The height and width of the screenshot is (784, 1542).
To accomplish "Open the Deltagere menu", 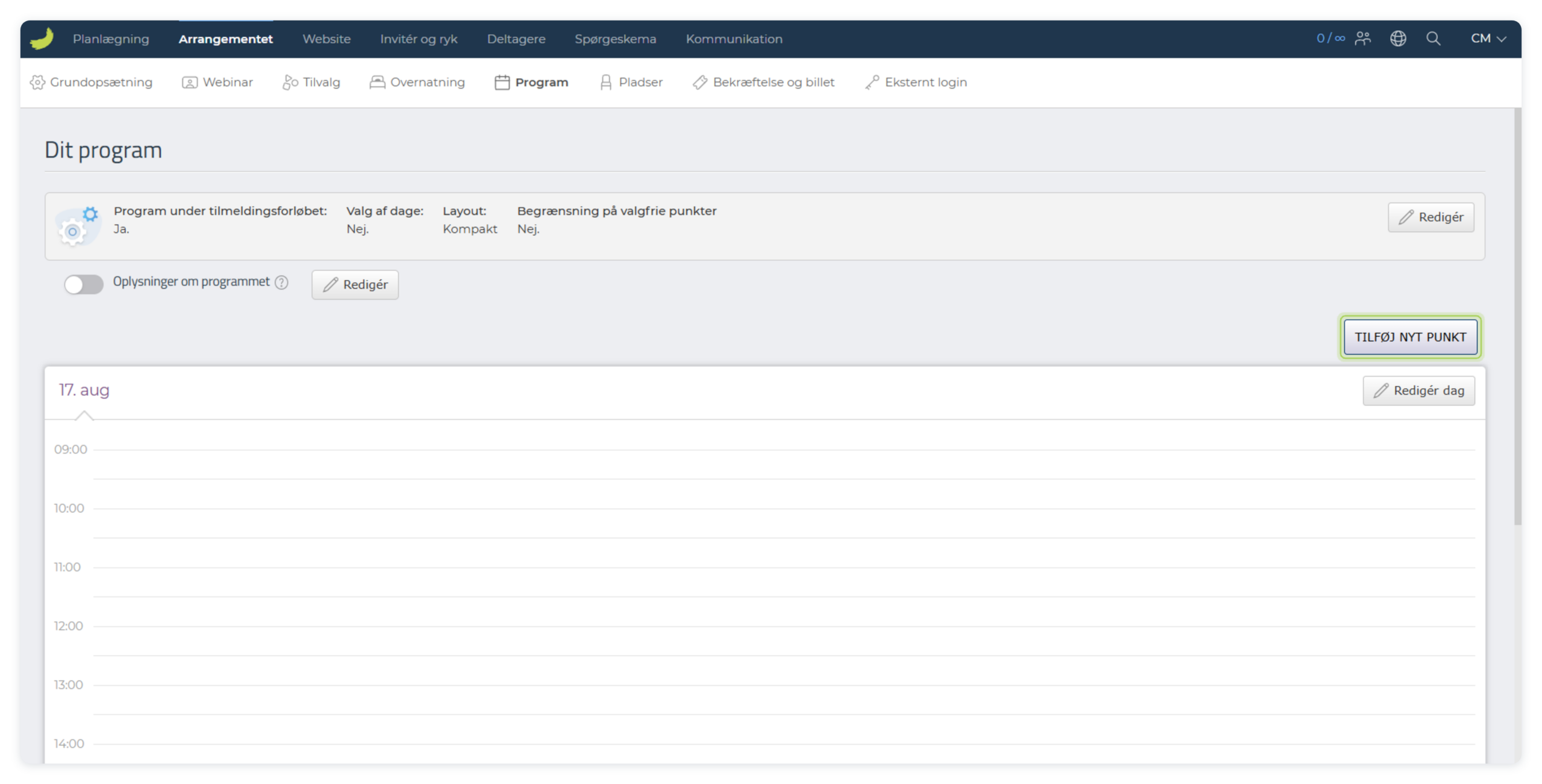I will tap(516, 39).
